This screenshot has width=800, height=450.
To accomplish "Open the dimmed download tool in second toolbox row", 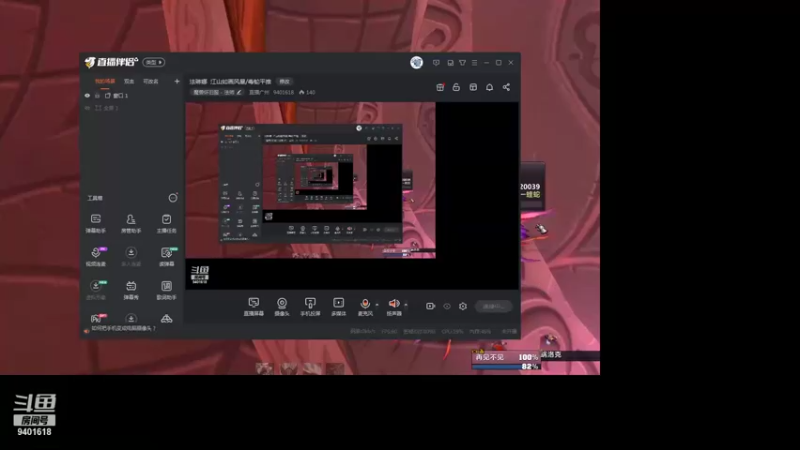I will tap(131, 257).
